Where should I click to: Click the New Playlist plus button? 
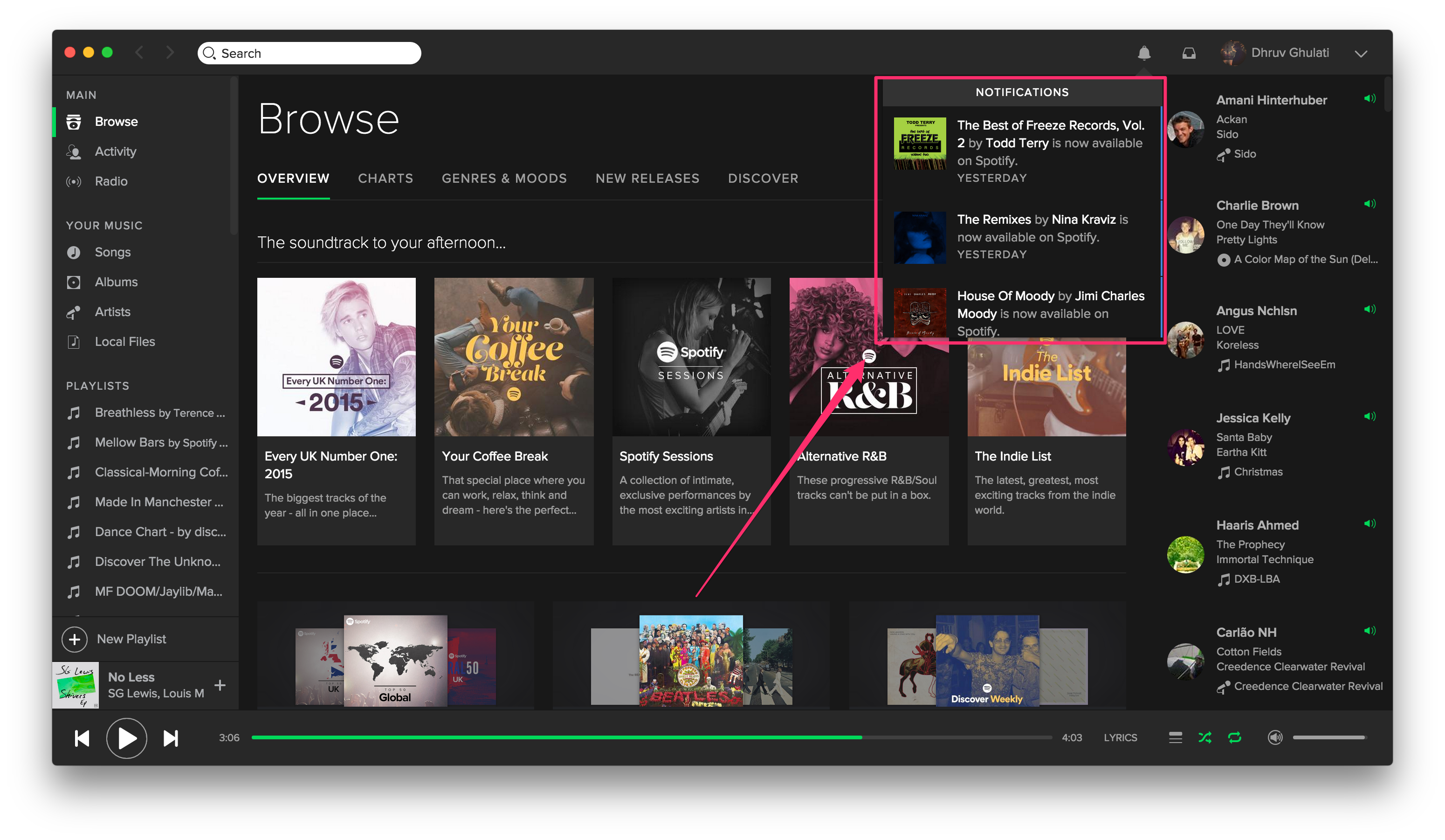pyautogui.click(x=75, y=639)
